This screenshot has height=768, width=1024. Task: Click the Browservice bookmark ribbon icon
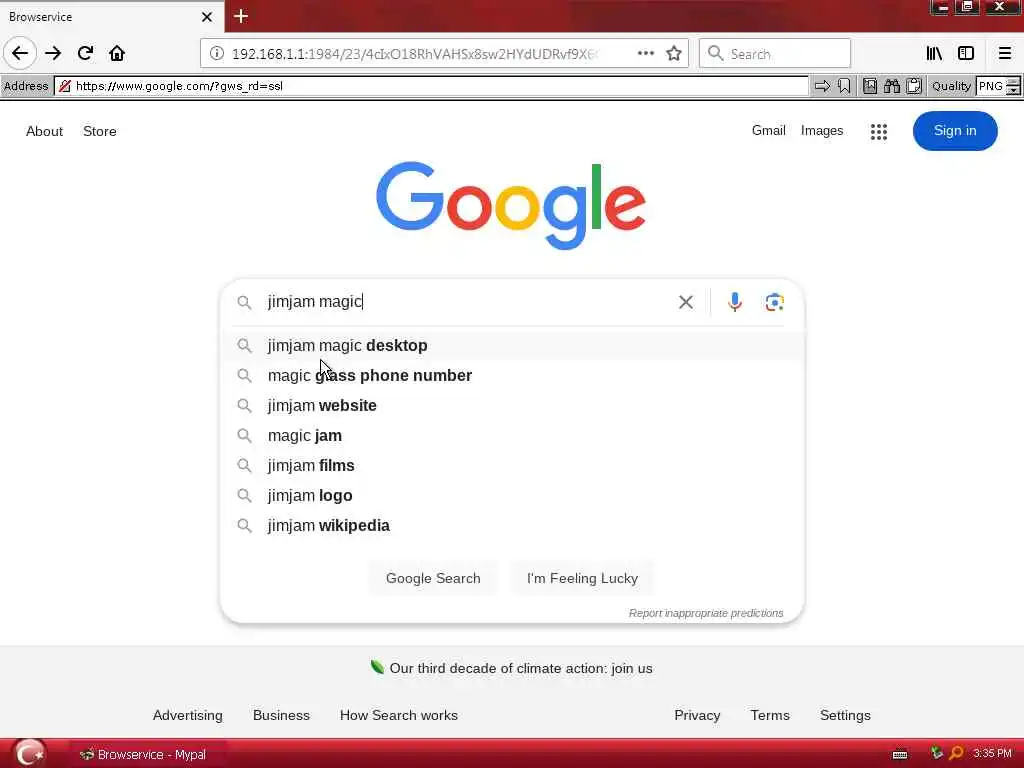[x=844, y=86]
